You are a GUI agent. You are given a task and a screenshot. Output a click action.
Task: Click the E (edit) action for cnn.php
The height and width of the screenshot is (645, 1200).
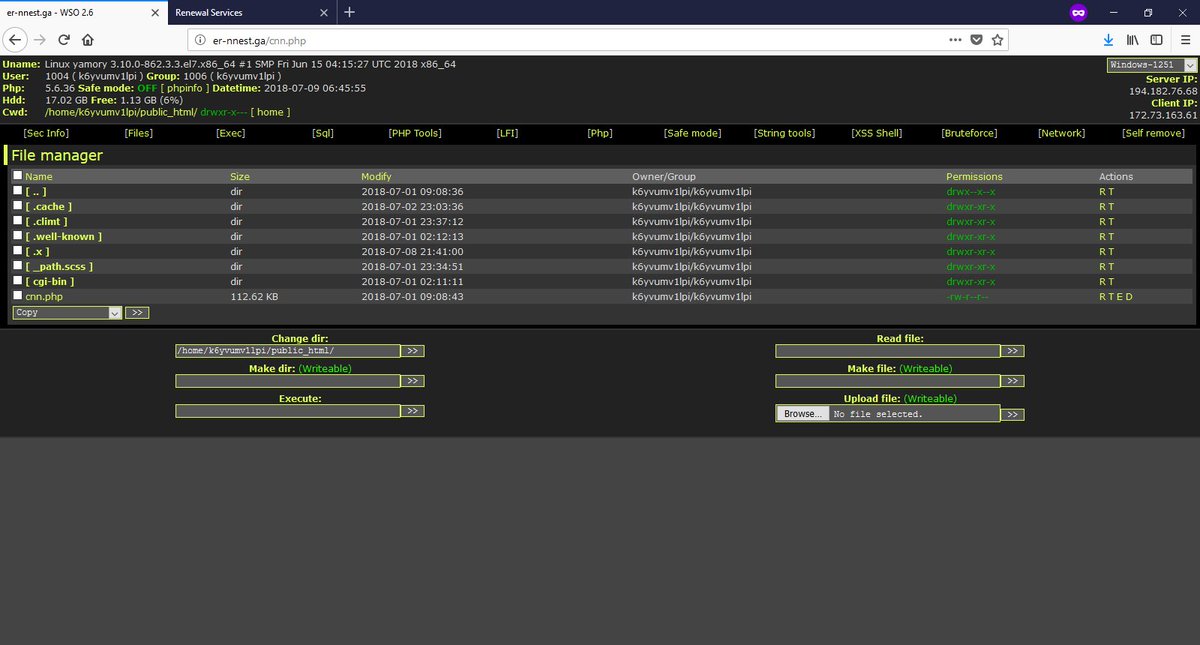(x=1121, y=297)
